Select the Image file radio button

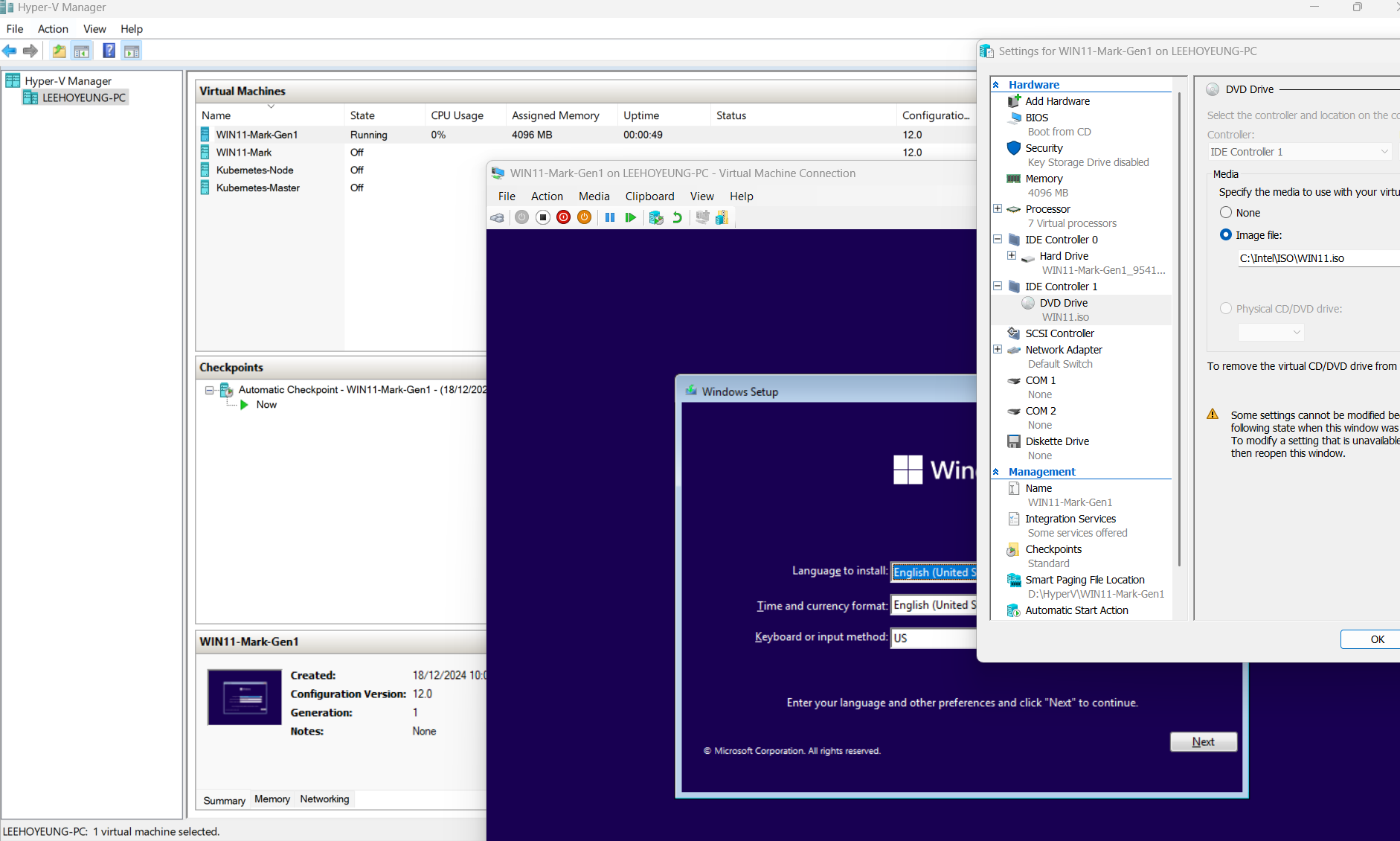(x=1226, y=234)
